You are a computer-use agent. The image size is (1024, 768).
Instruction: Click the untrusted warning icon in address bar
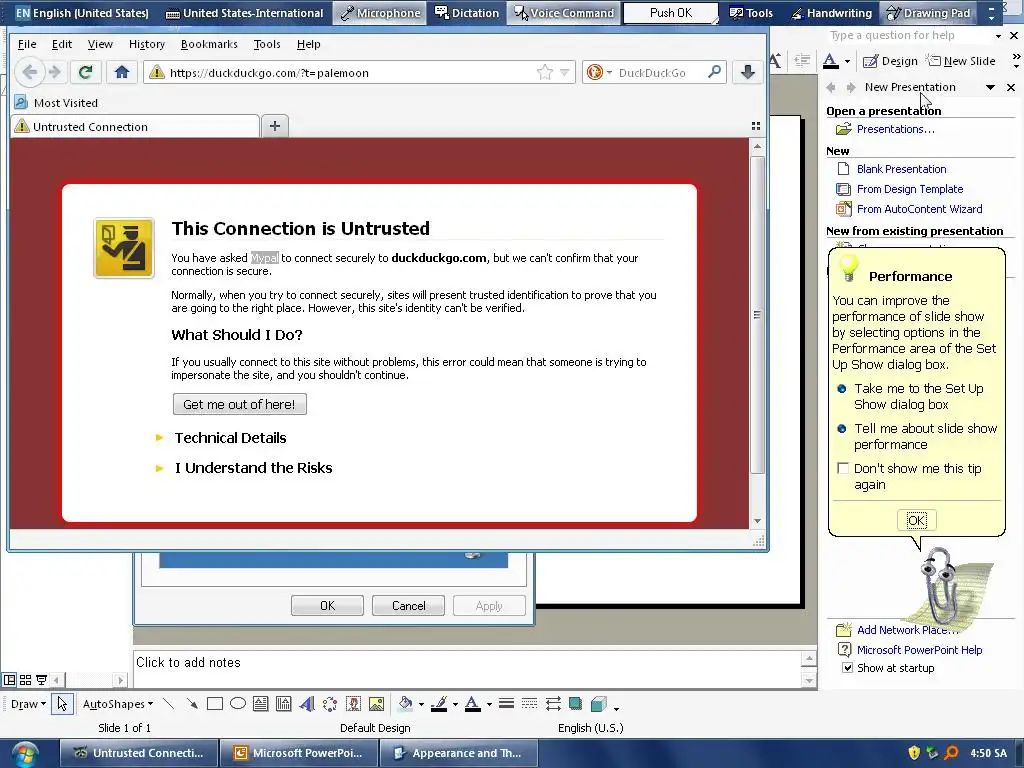pos(157,72)
